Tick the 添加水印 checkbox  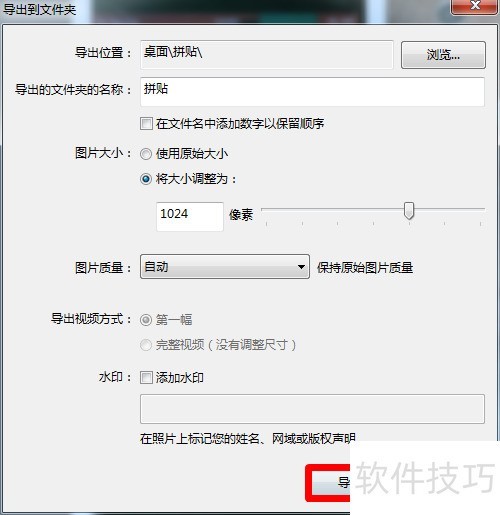click(146, 378)
